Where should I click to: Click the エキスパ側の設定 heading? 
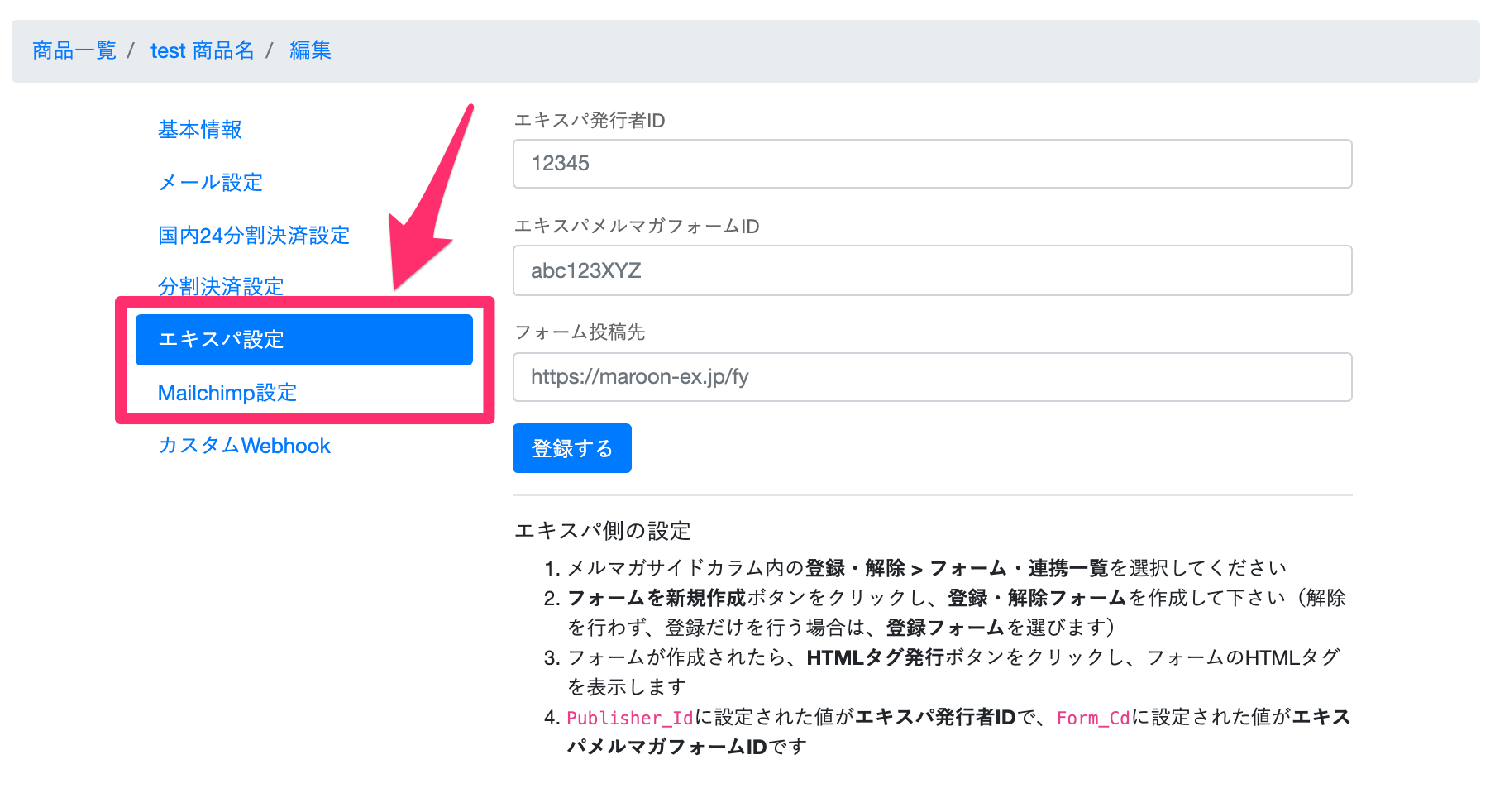[602, 531]
